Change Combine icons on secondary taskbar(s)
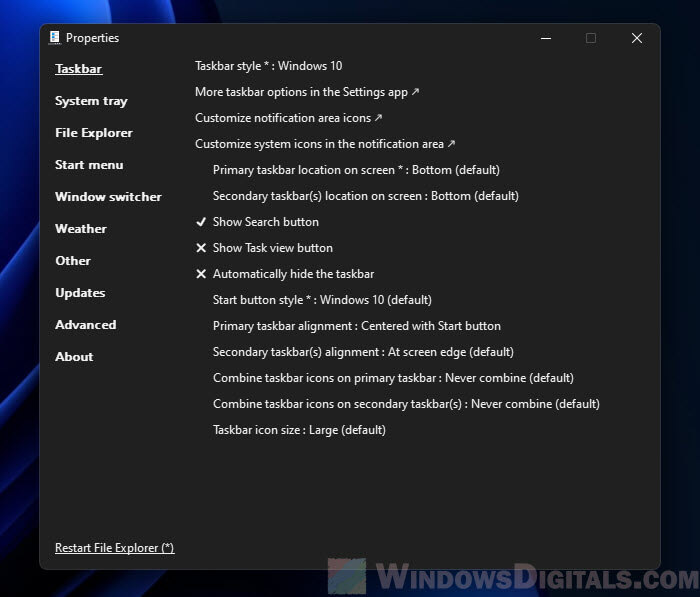This screenshot has height=597, width=700. (x=406, y=404)
